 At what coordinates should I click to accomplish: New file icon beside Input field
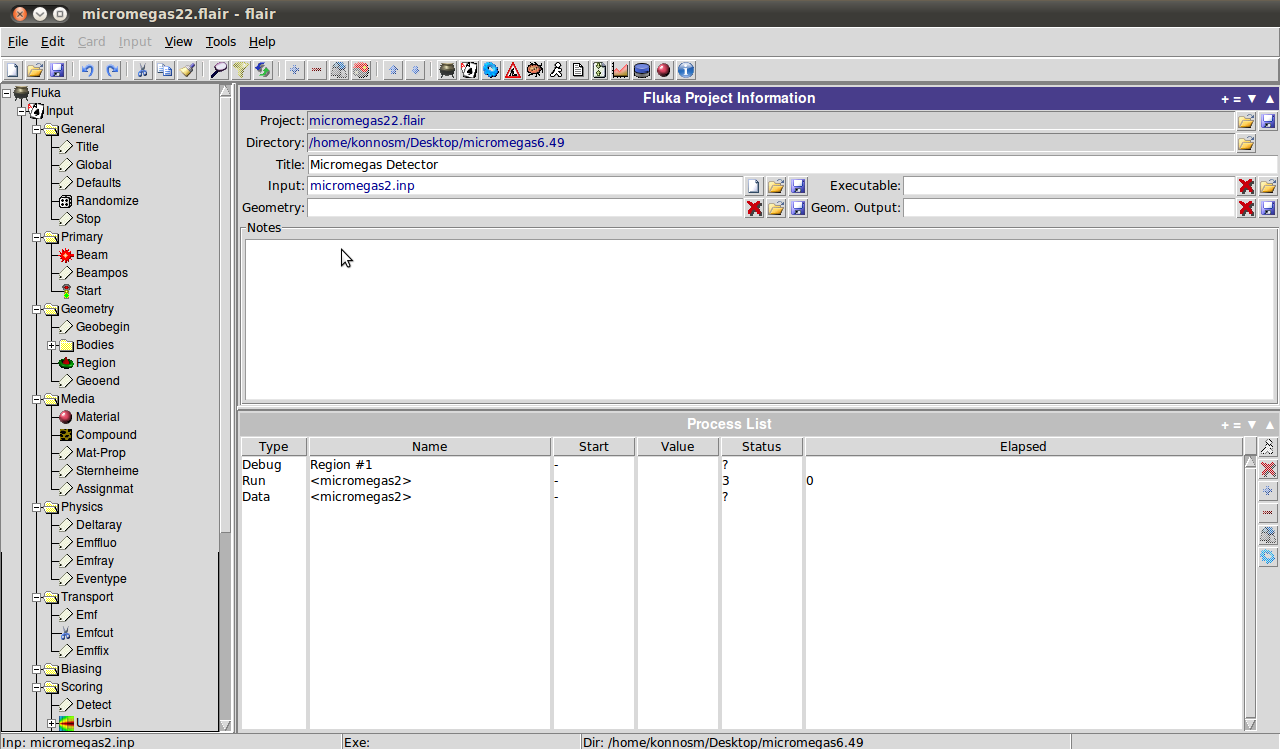point(754,186)
